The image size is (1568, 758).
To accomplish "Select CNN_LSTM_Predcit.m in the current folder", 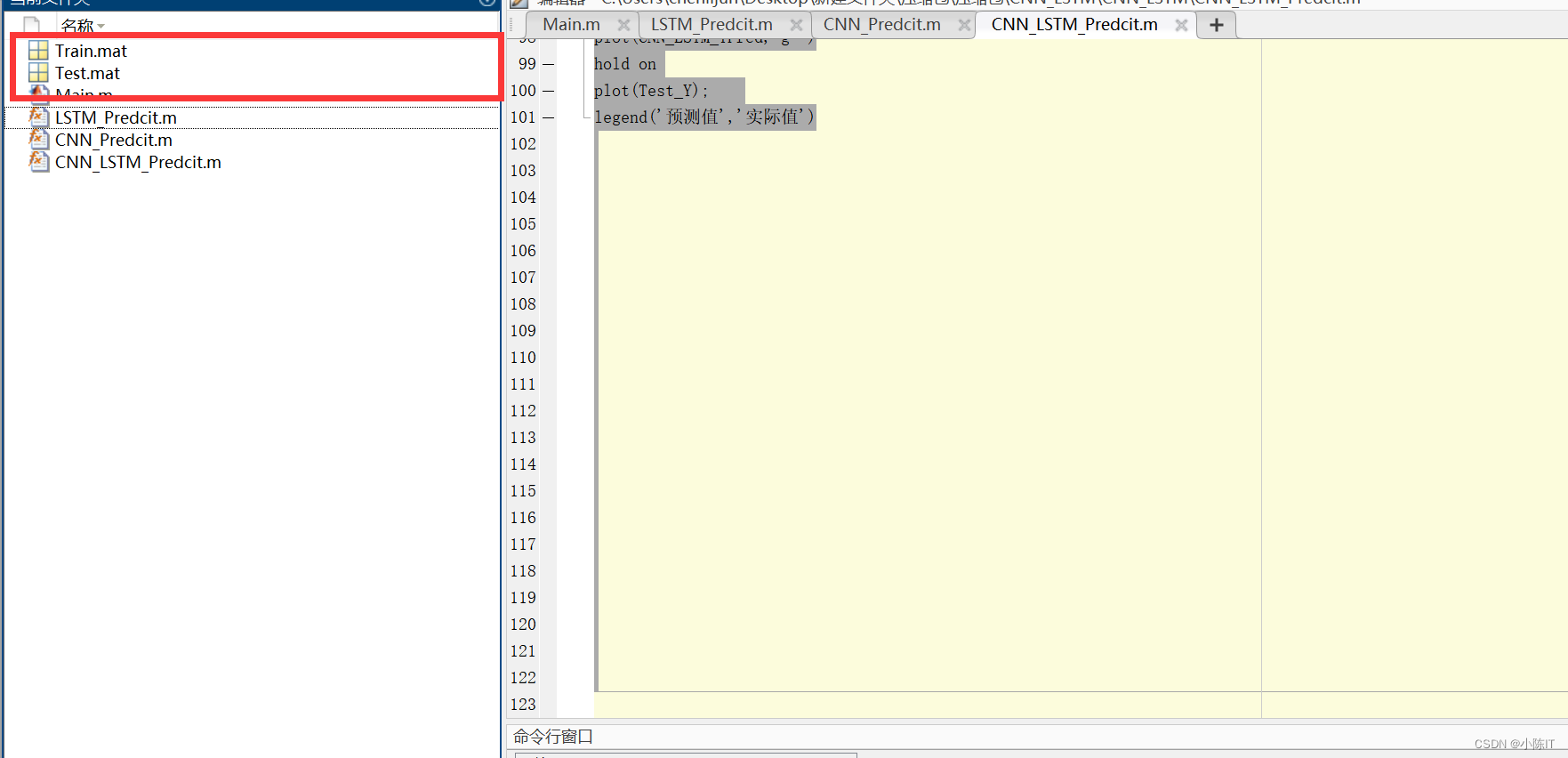I will pos(138,162).
